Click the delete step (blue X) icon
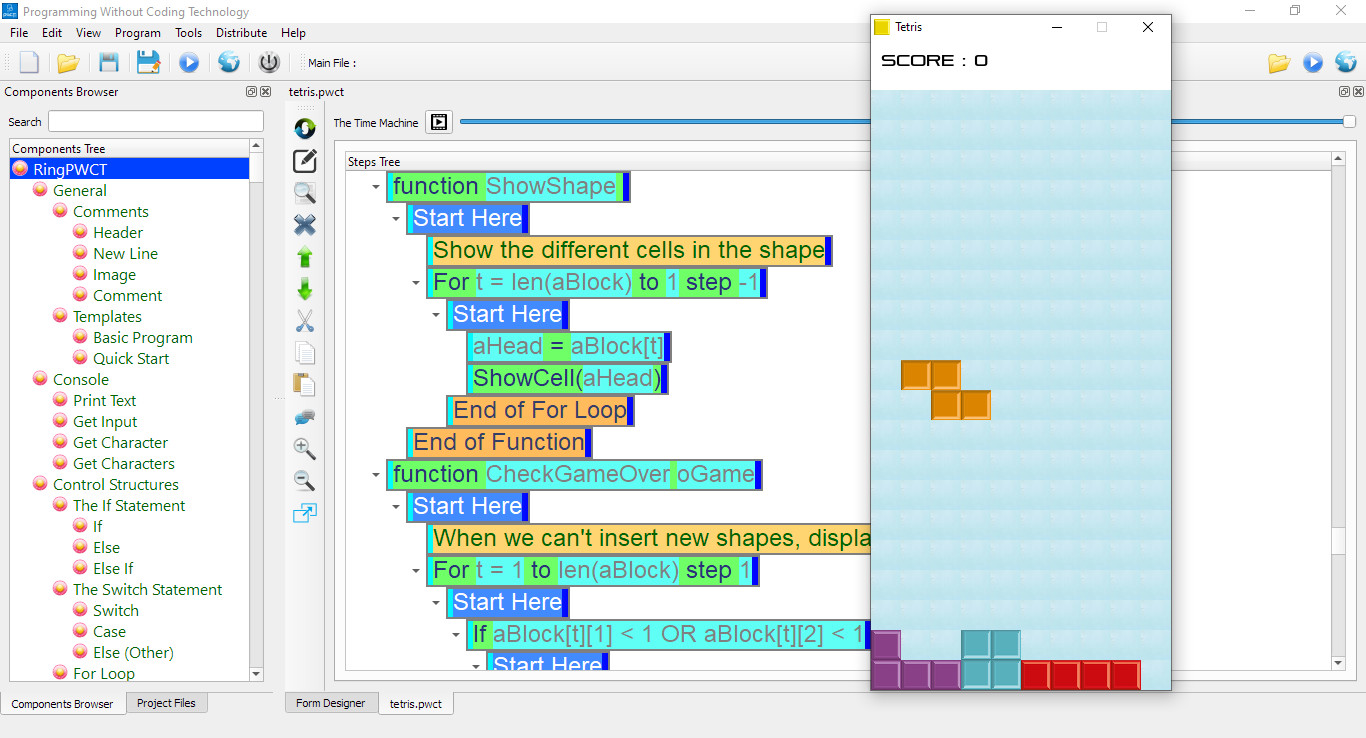 point(305,225)
